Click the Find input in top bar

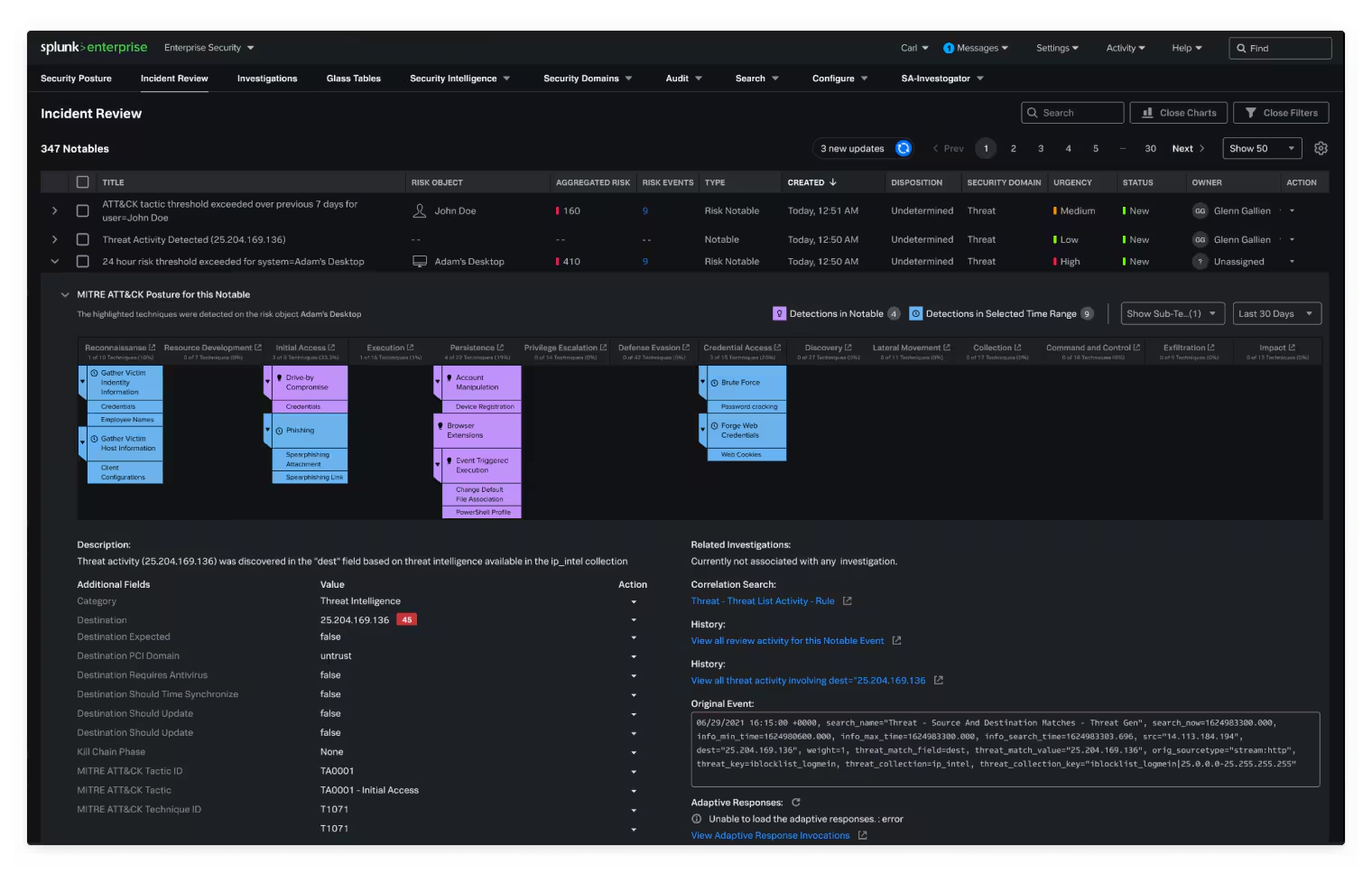point(1280,48)
